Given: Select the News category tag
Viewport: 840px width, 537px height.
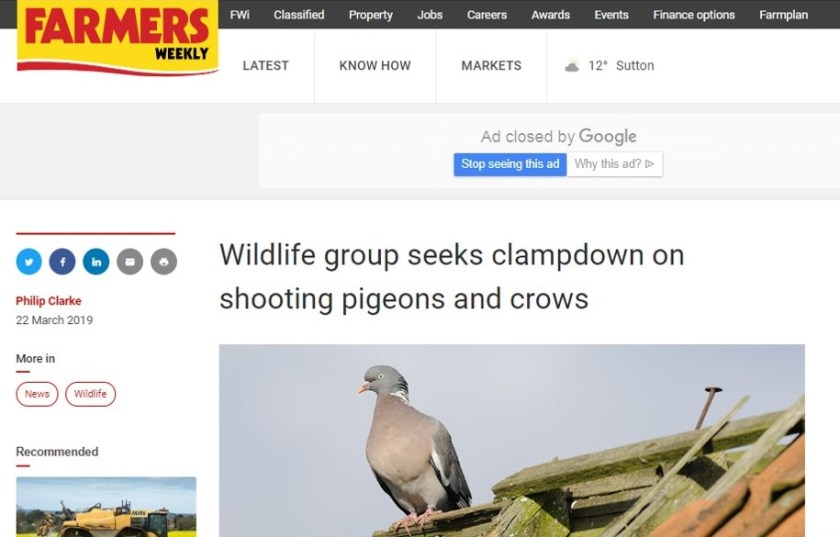Looking at the screenshot, I should 37,394.
